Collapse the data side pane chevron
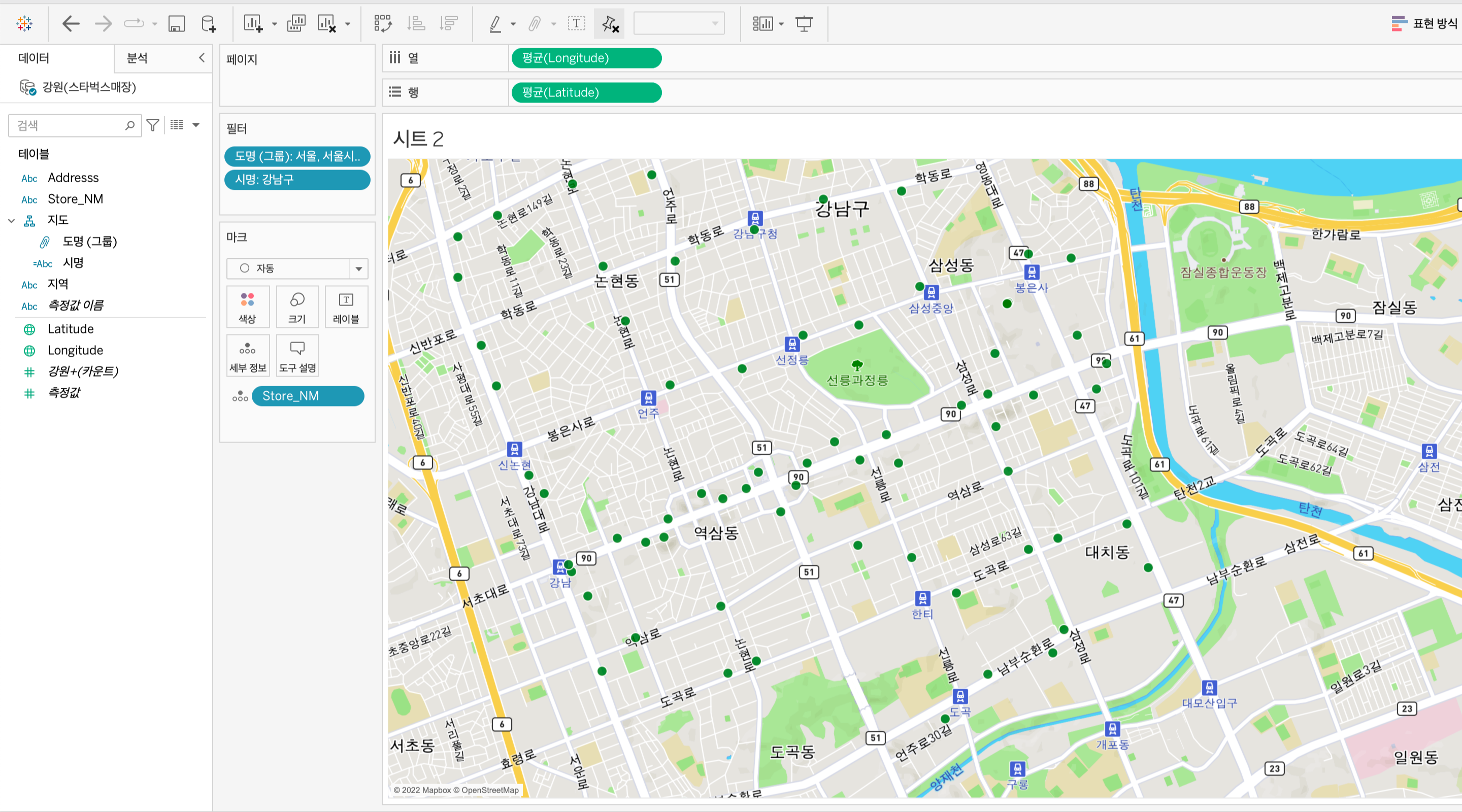1462x812 pixels. click(x=202, y=57)
